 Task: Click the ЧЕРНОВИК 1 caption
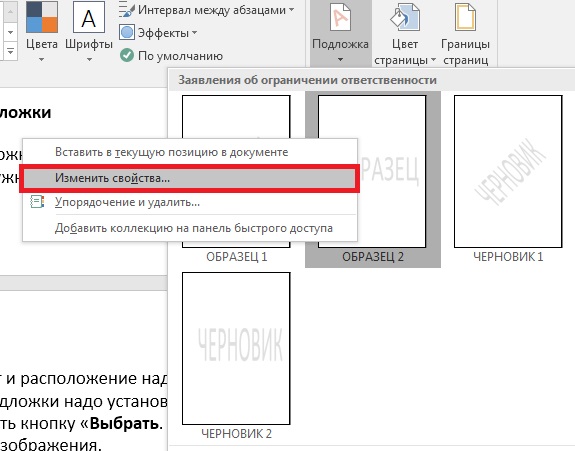[x=508, y=257]
